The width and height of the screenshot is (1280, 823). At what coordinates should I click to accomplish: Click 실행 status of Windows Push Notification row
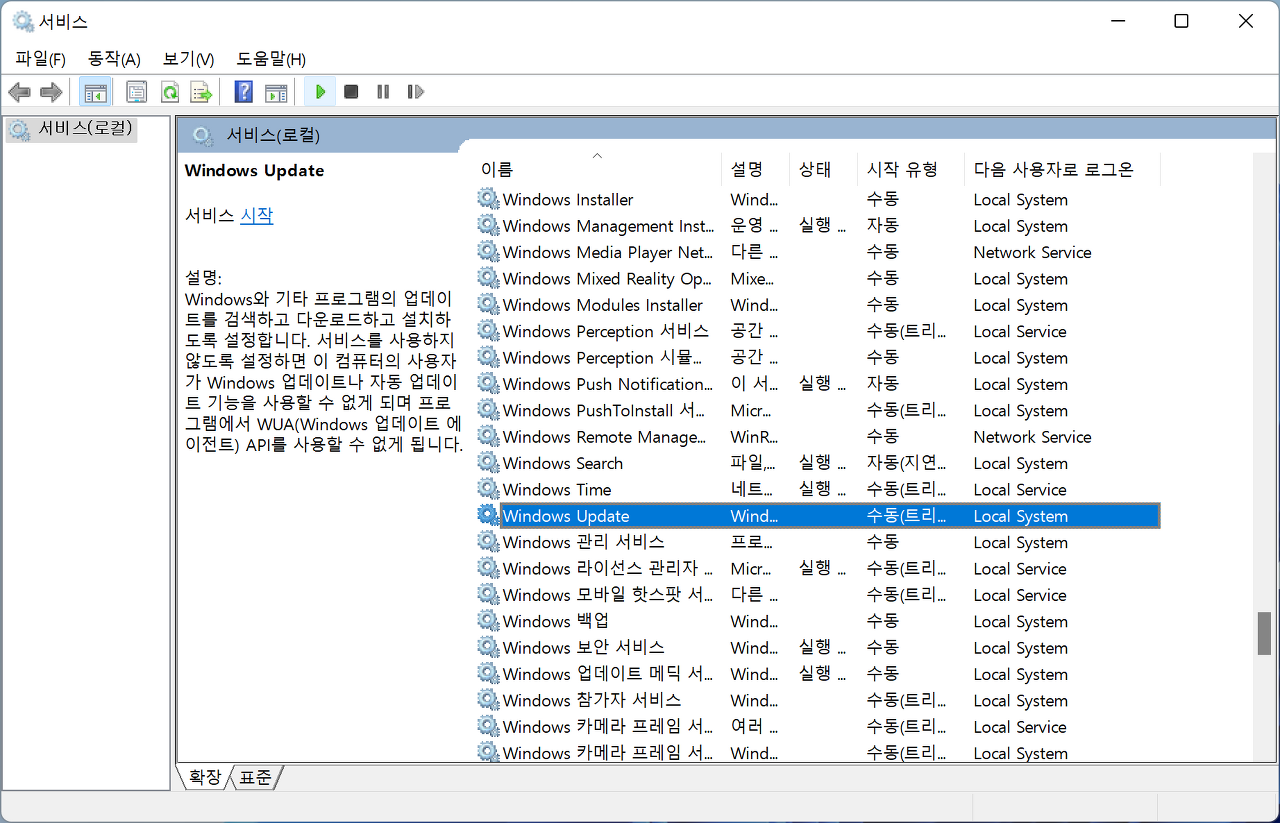[822, 384]
